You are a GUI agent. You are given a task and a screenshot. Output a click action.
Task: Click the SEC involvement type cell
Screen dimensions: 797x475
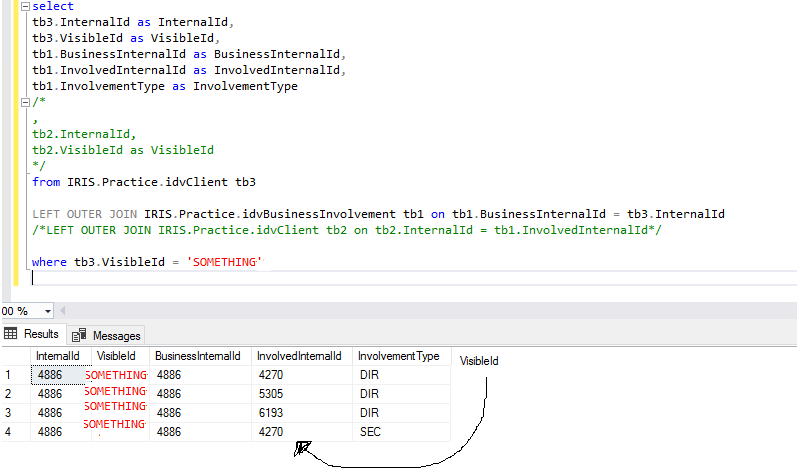(399, 431)
